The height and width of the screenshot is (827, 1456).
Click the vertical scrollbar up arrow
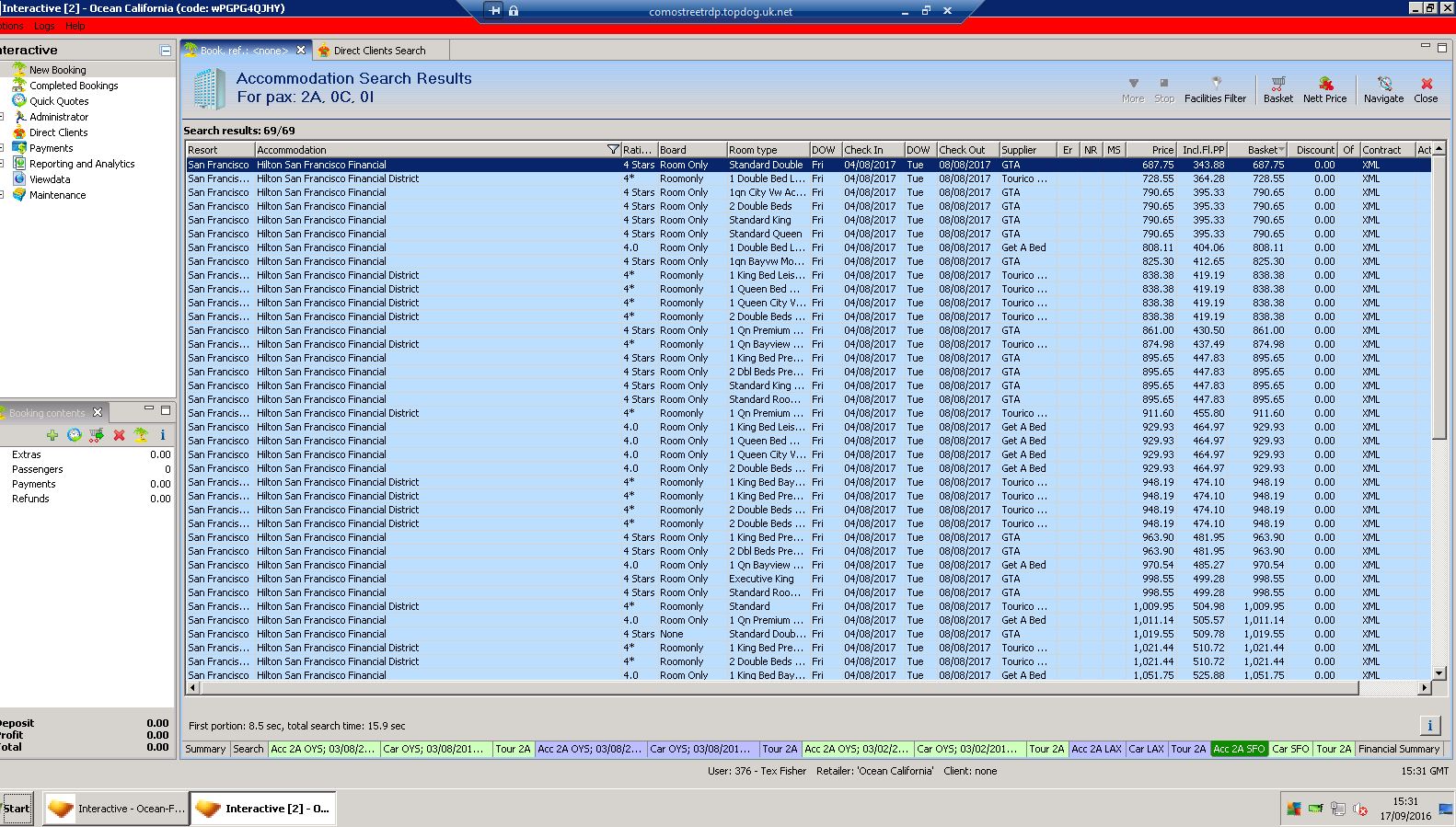[x=1439, y=149]
